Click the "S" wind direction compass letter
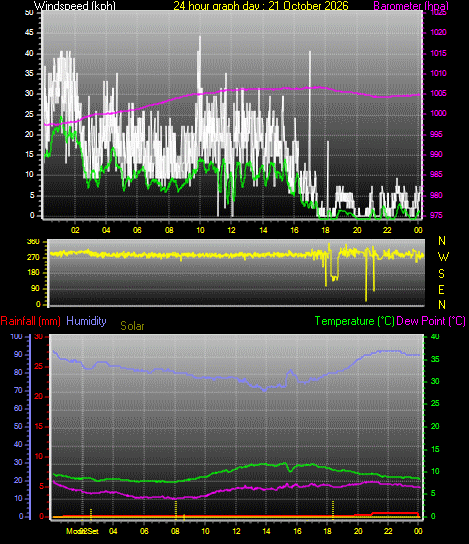 point(441,274)
